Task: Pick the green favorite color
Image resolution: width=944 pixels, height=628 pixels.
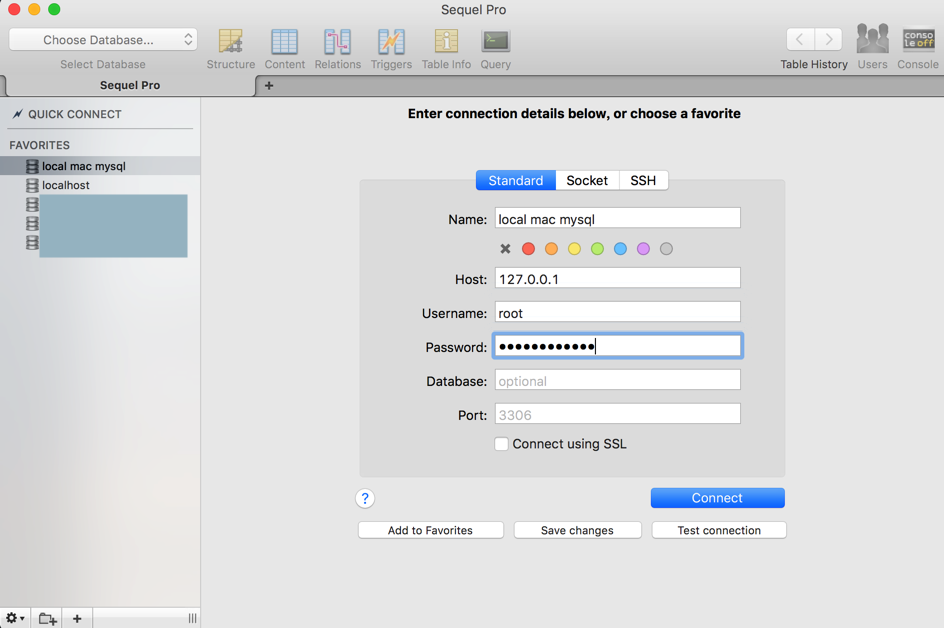Action: (x=597, y=249)
